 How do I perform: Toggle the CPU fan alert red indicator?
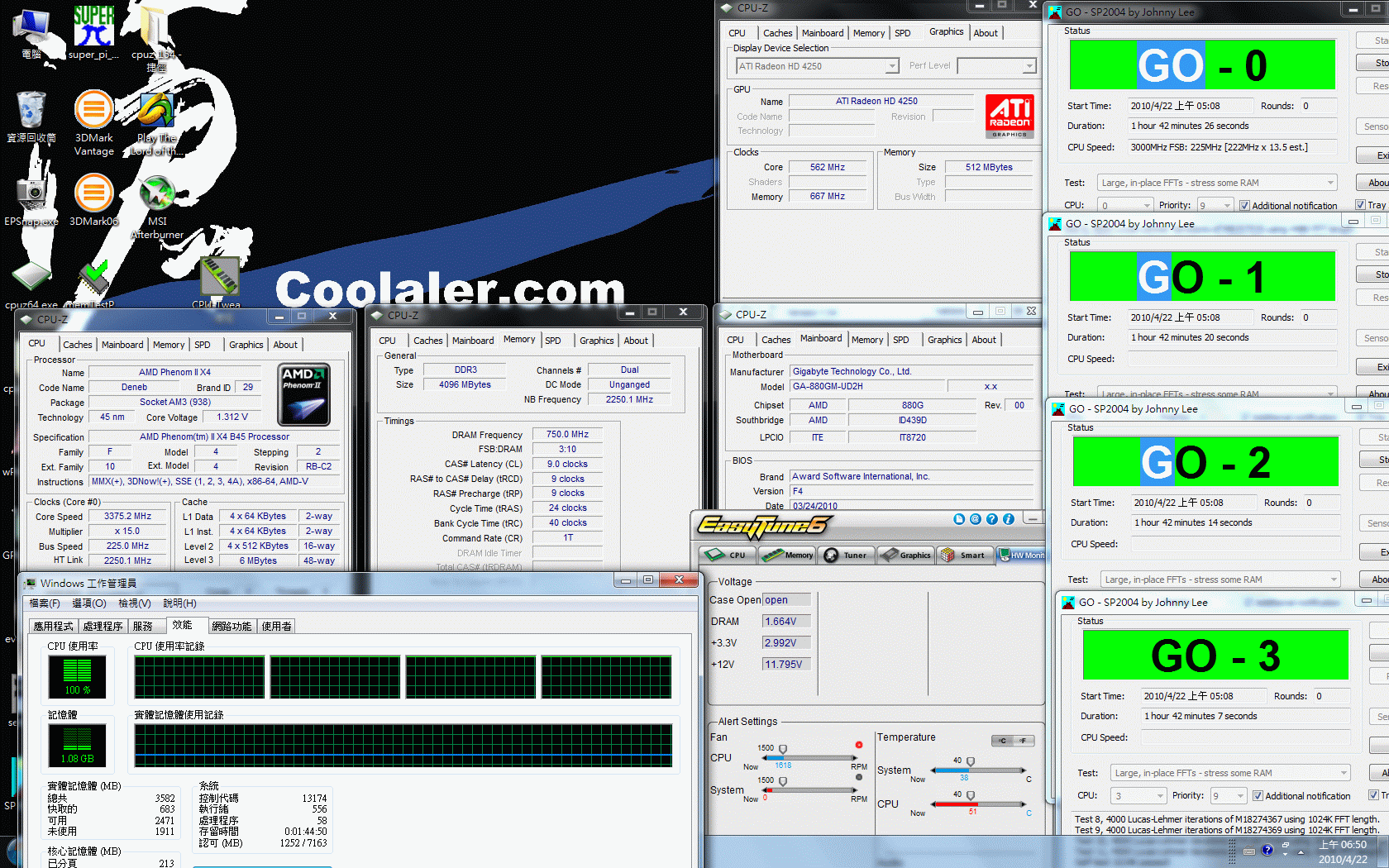coord(859,745)
